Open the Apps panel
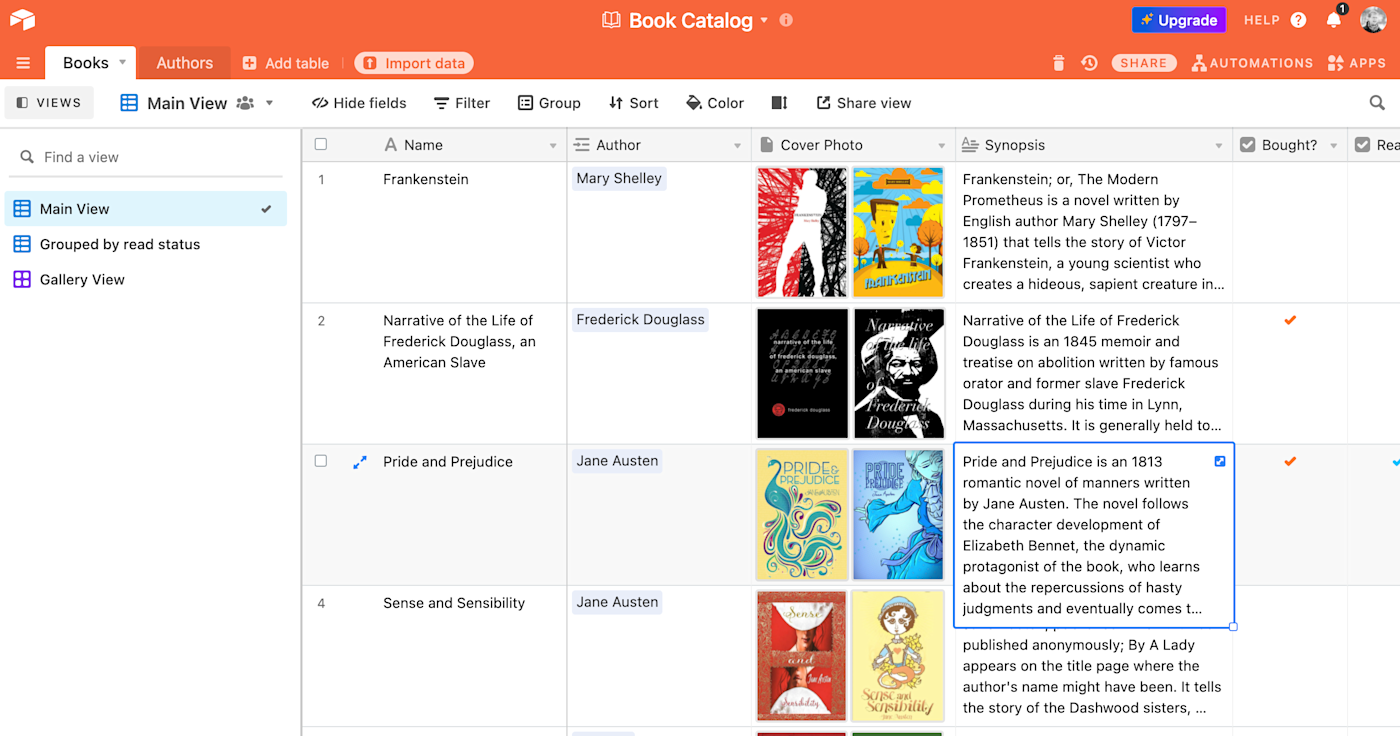This screenshot has width=1400, height=736. [1357, 63]
